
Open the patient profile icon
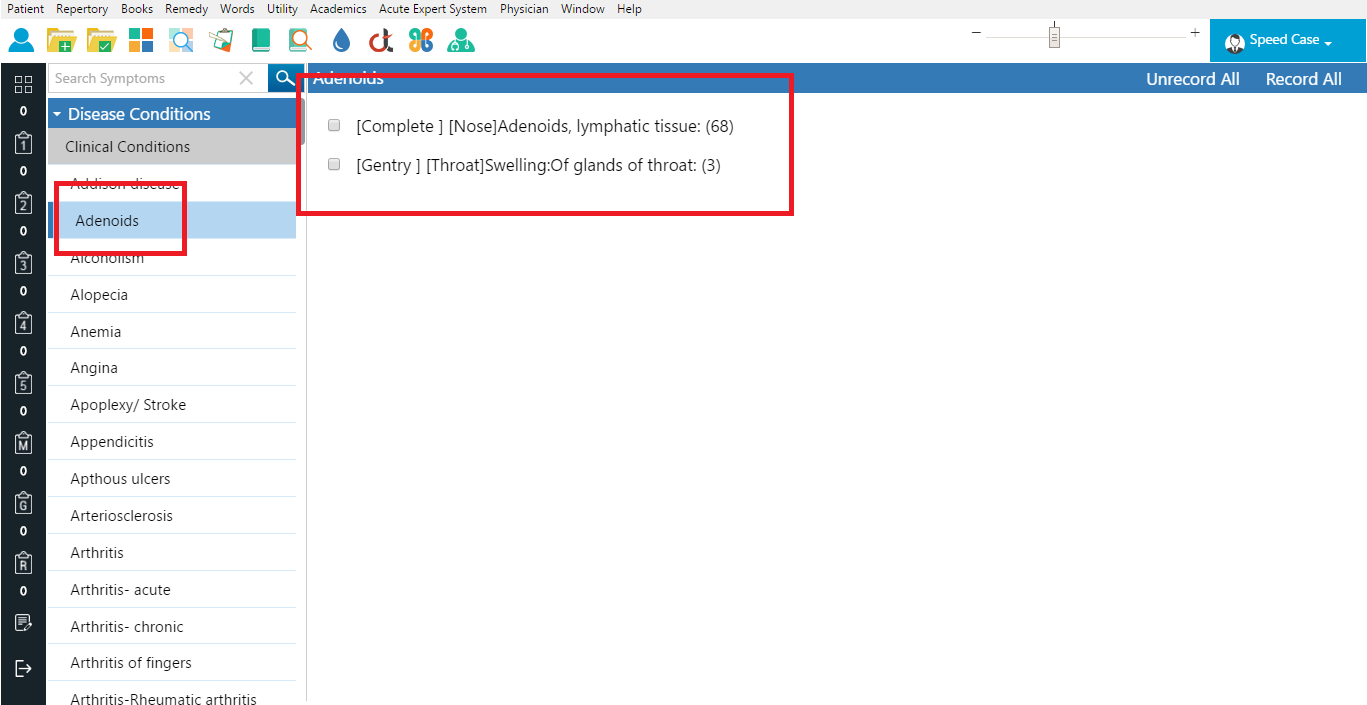tap(22, 40)
